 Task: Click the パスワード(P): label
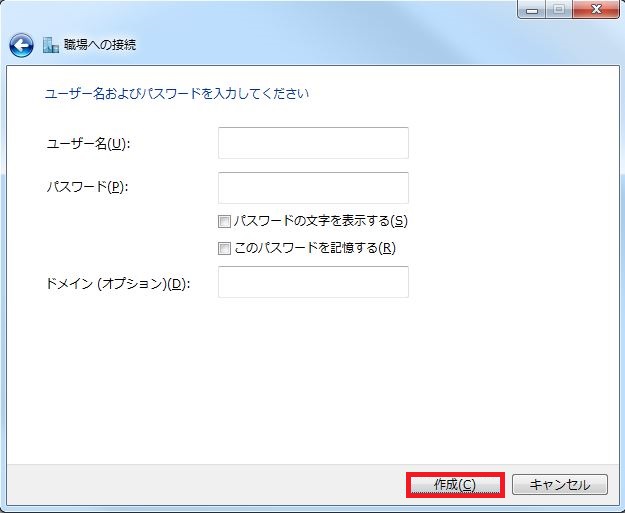point(88,188)
